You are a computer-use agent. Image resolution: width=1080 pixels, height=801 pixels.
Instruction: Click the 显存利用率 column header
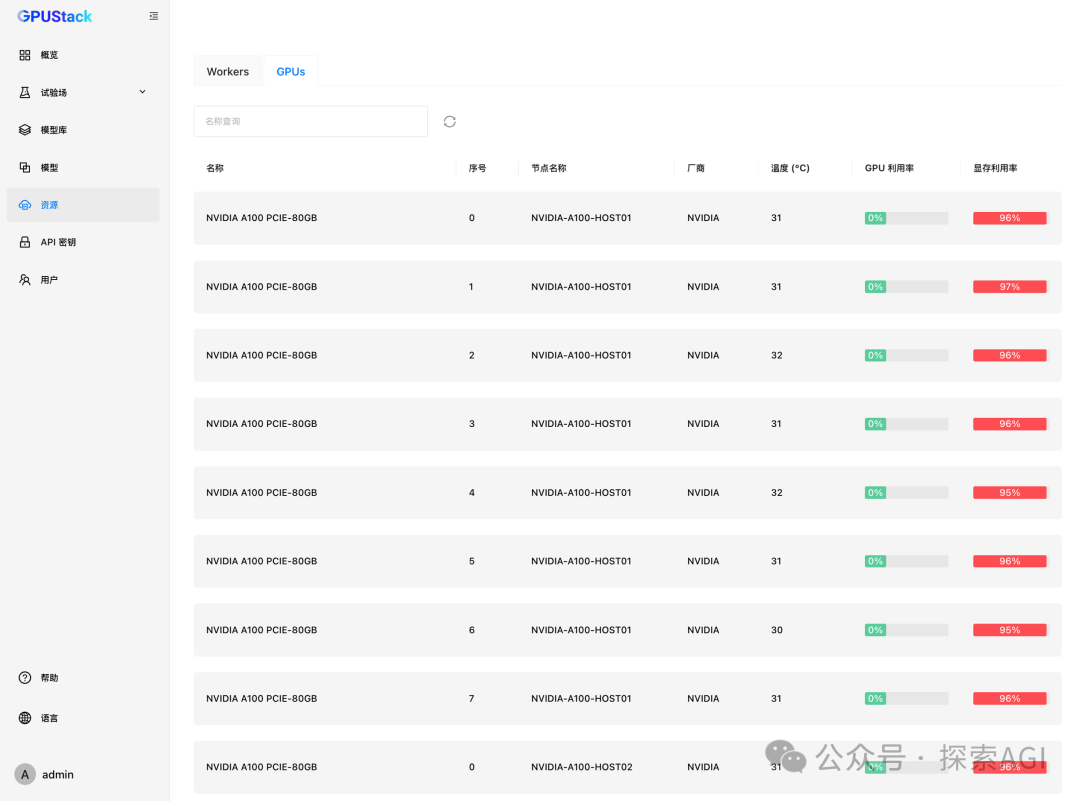(995, 168)
